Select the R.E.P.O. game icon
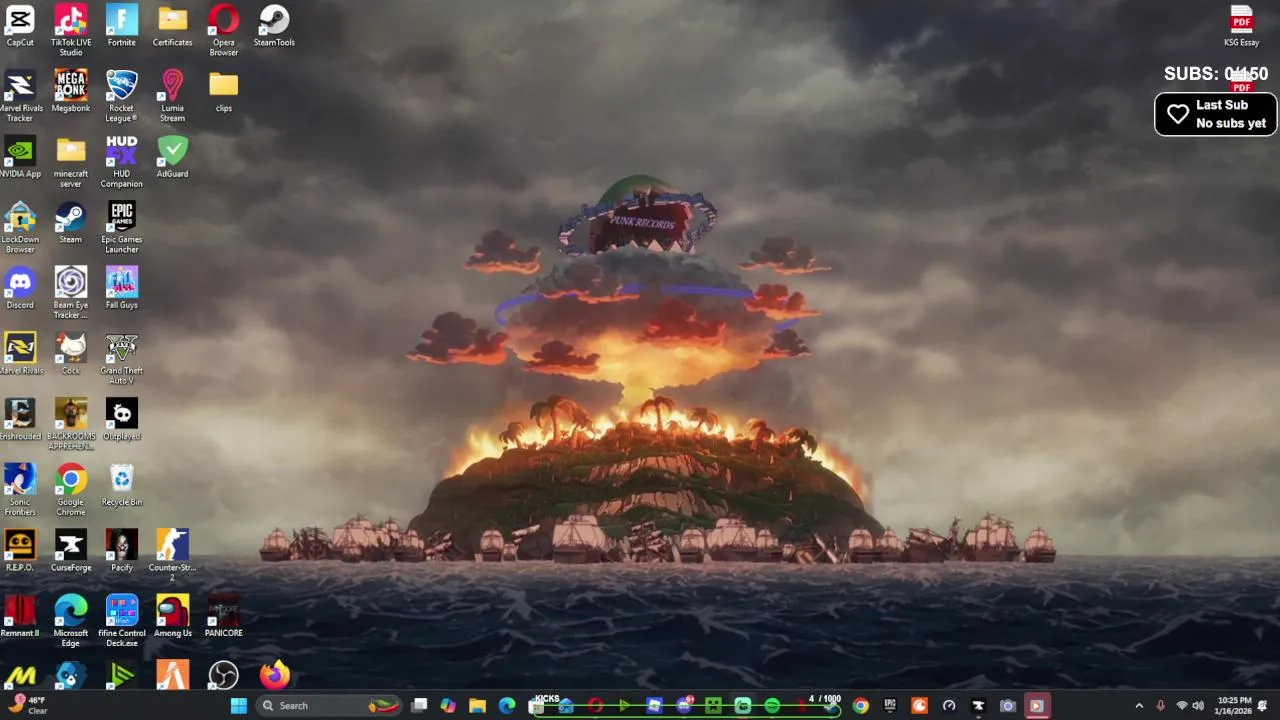Viewport: 1280px width, 720px height. (20, 550)
